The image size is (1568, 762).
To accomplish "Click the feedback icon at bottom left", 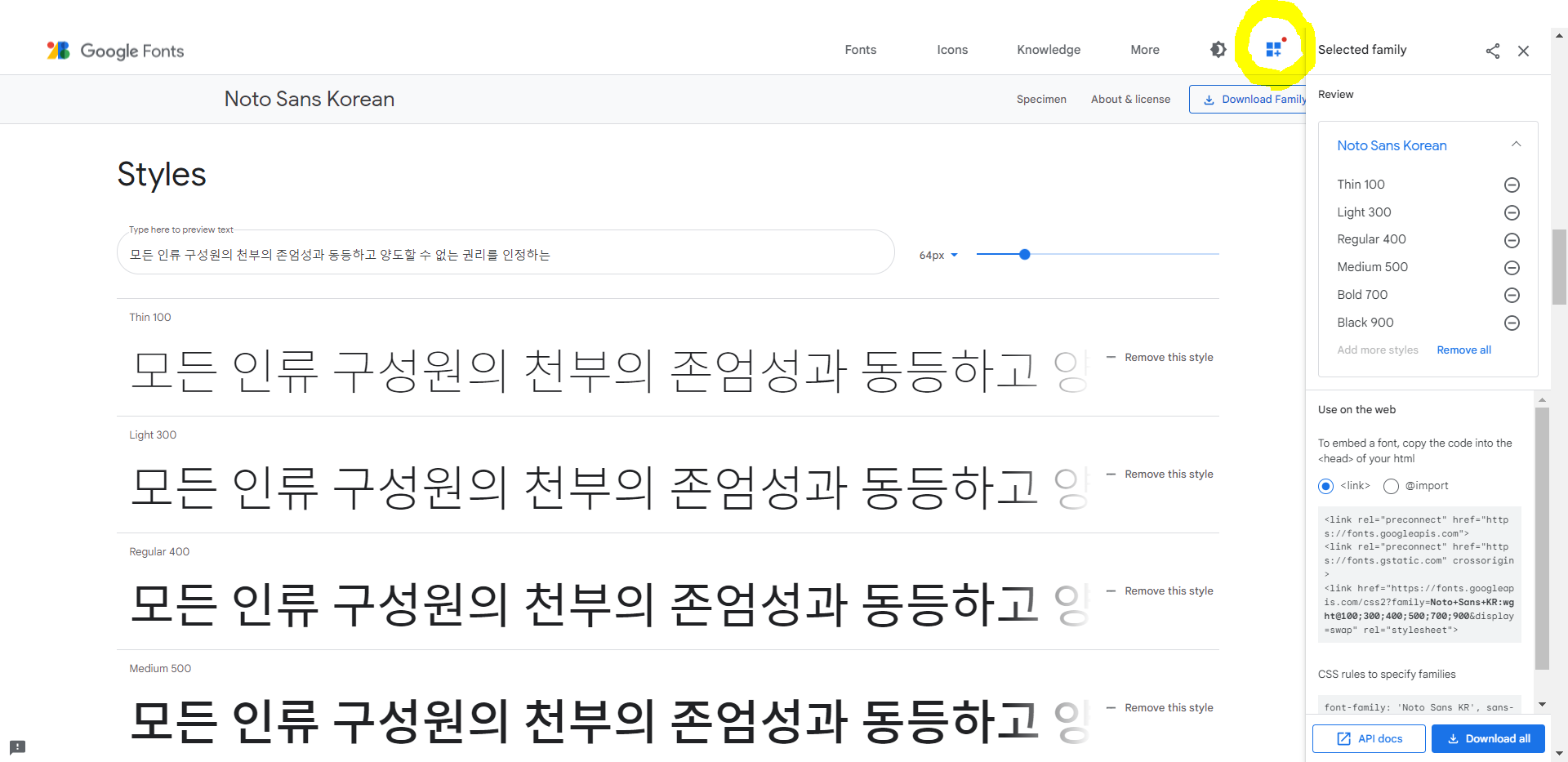I will tap(17, 747).
